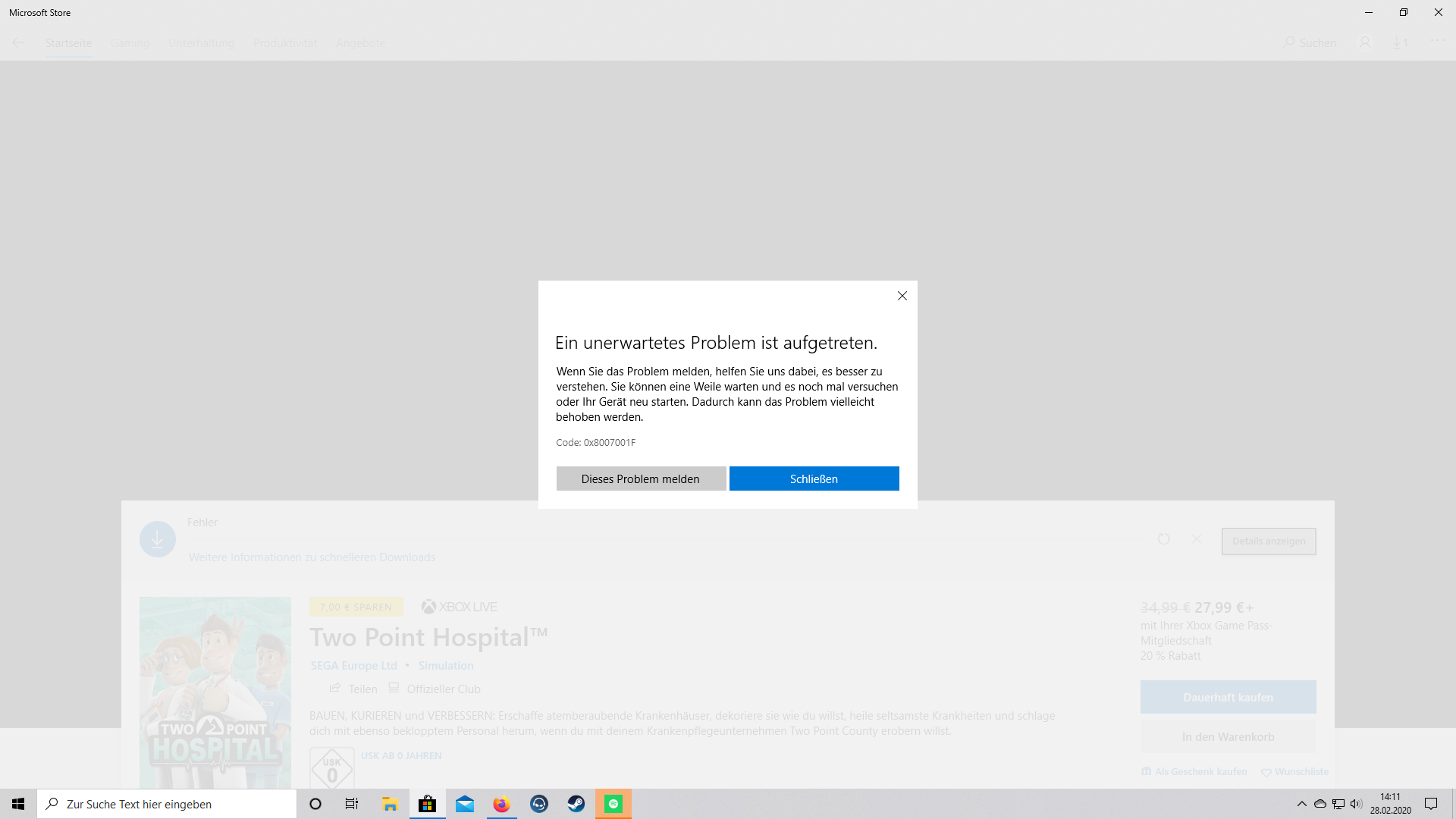Viewport: 1456px width, 819px height.
Task: Expand the hidden system tray icons
Action: click(x=1302, y=804)
